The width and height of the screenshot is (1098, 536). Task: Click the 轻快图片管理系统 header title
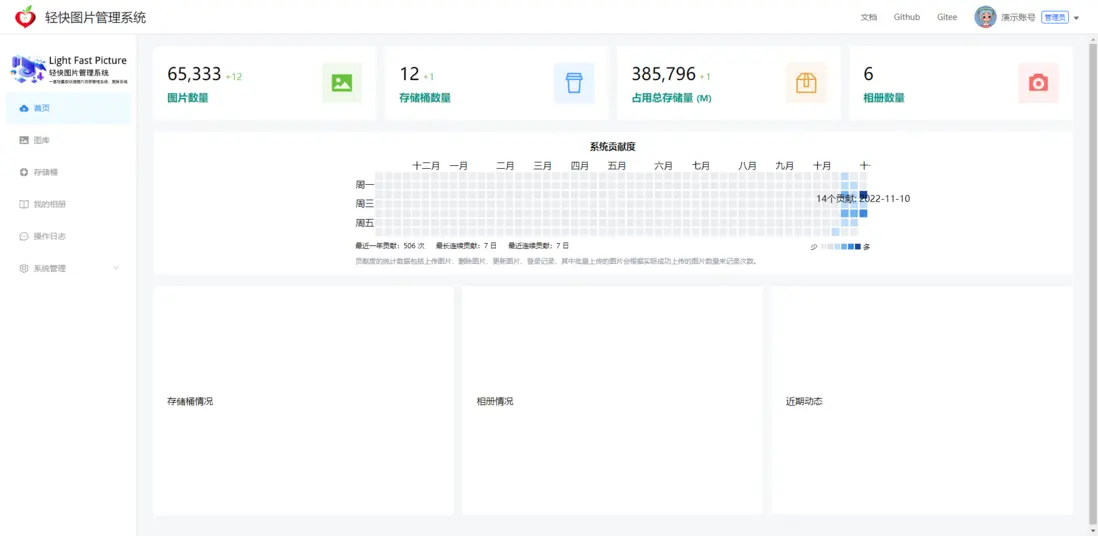coord(95,18)
